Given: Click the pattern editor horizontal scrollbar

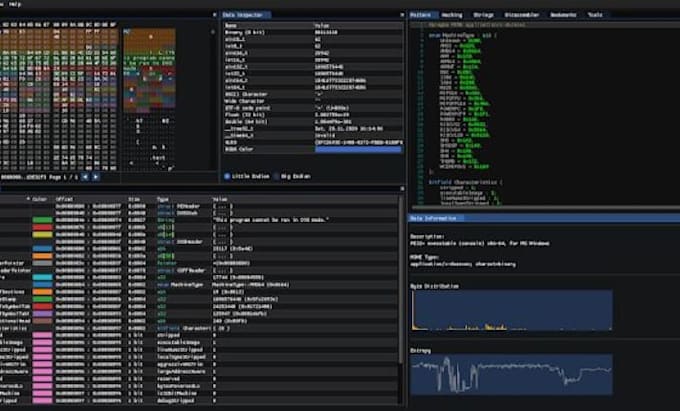Looking at the screenshot, I should [x=546, y=207].
